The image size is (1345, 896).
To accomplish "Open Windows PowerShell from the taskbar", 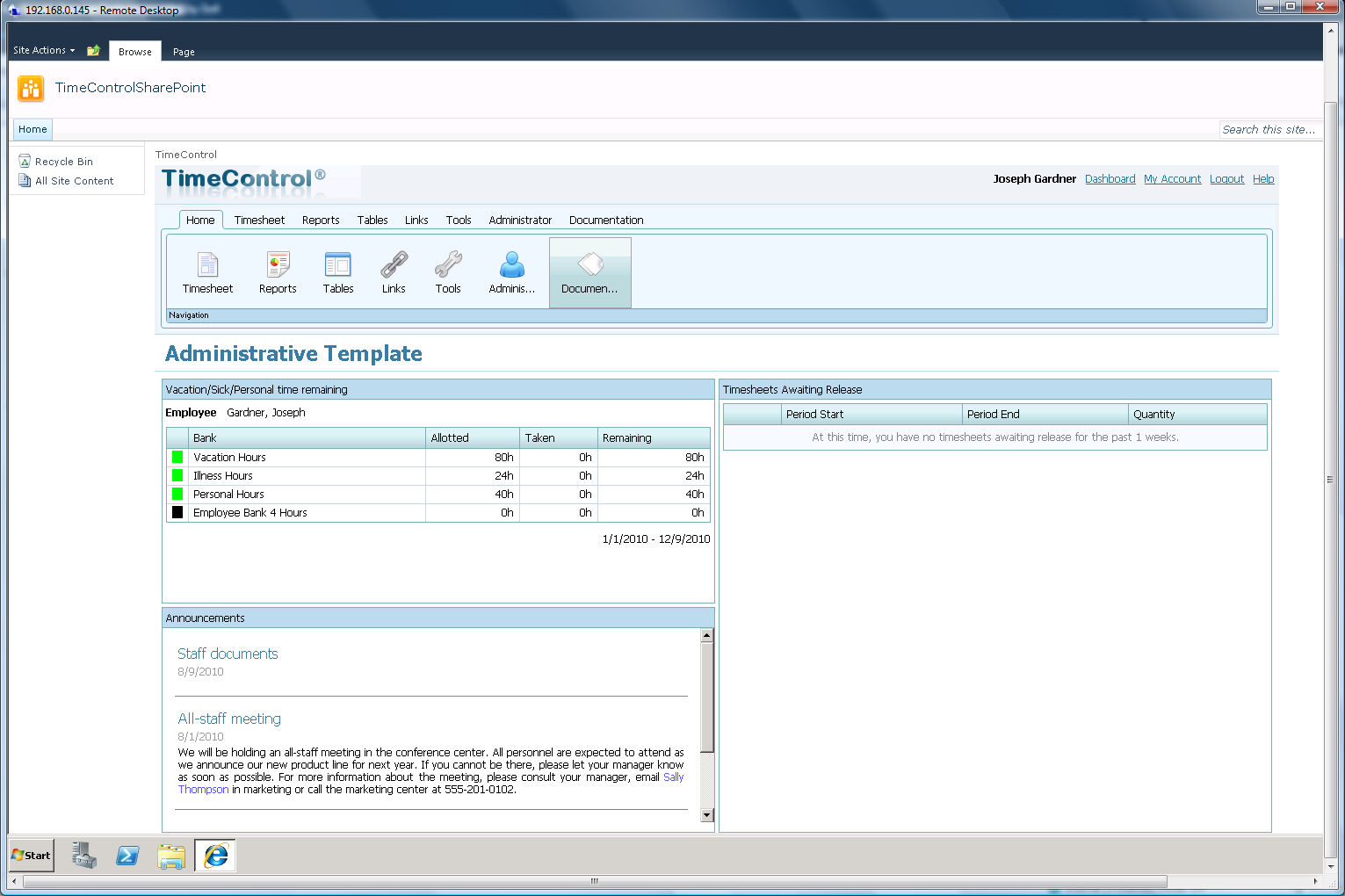I will click(127, 855).
